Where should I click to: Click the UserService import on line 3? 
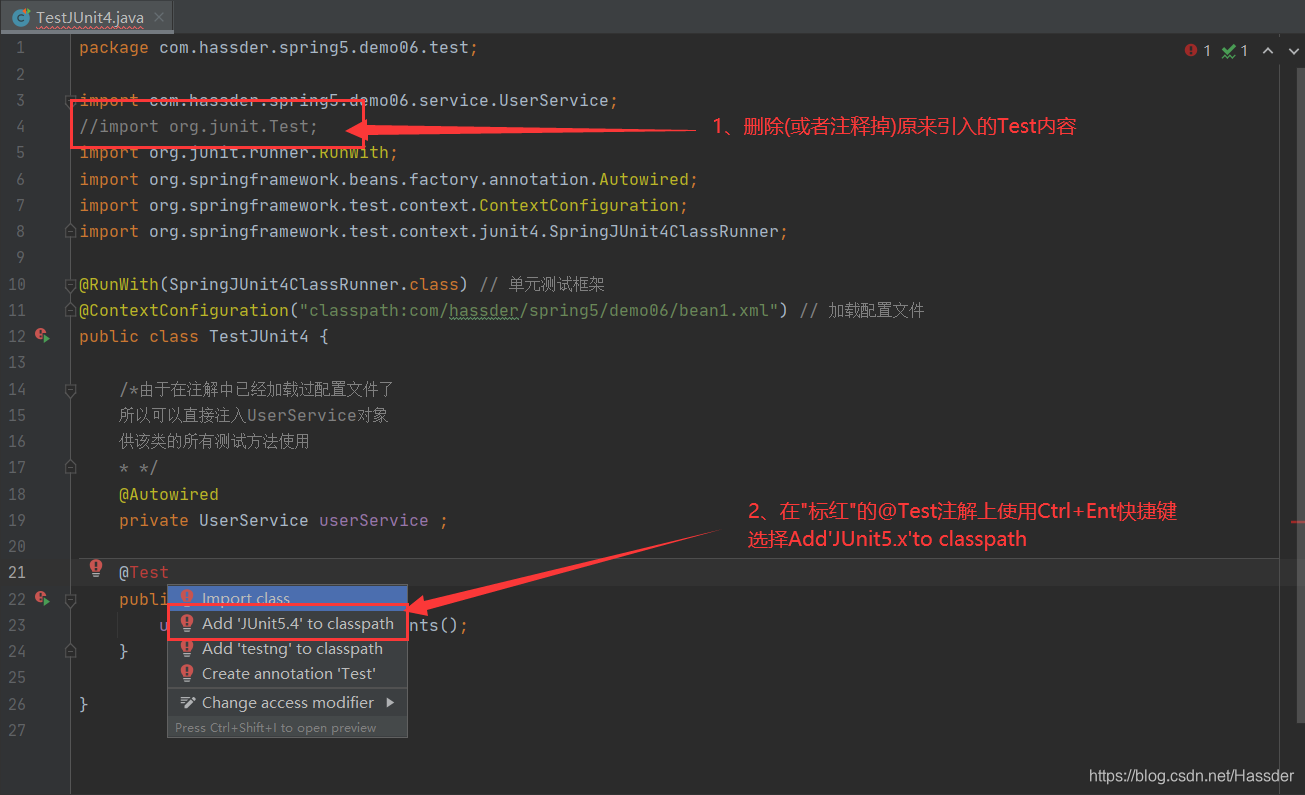[x=349, y=100]
